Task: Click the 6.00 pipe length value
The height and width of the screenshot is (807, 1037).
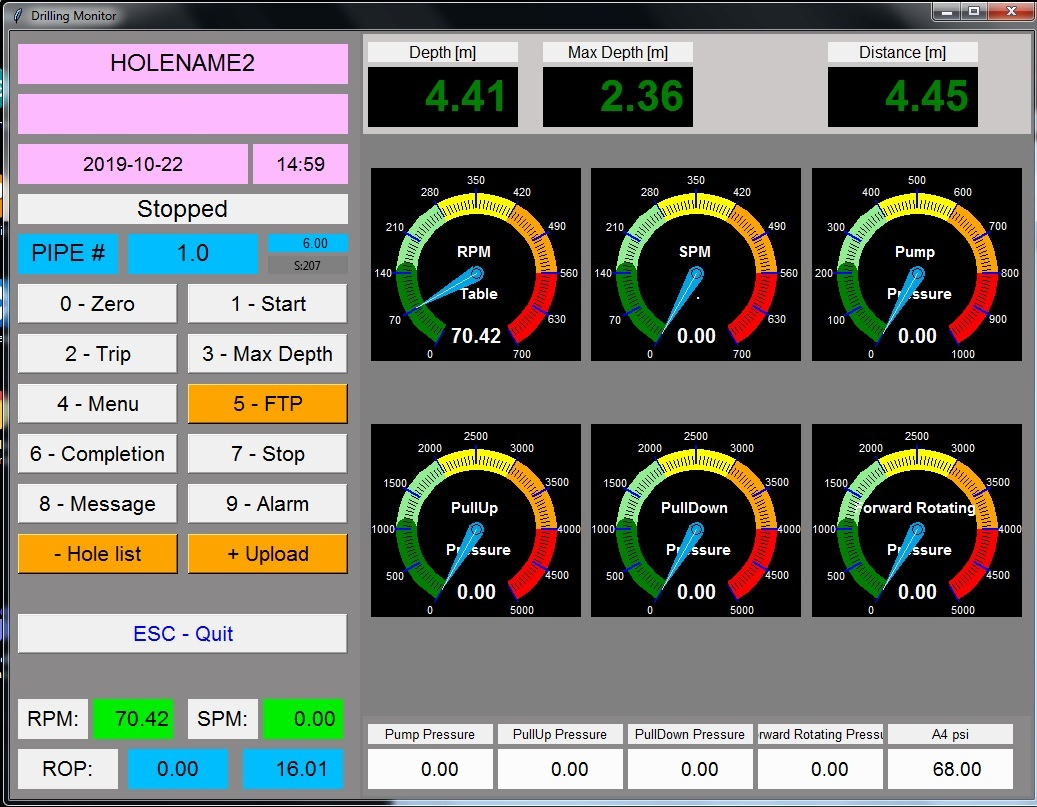Action: click(x=308, y=243)
